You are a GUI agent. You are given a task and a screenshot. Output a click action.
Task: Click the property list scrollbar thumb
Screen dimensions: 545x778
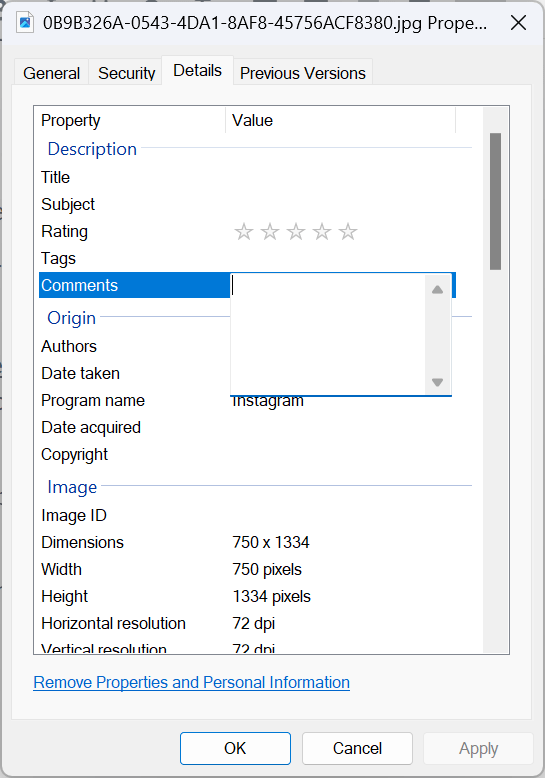(495, 201)
